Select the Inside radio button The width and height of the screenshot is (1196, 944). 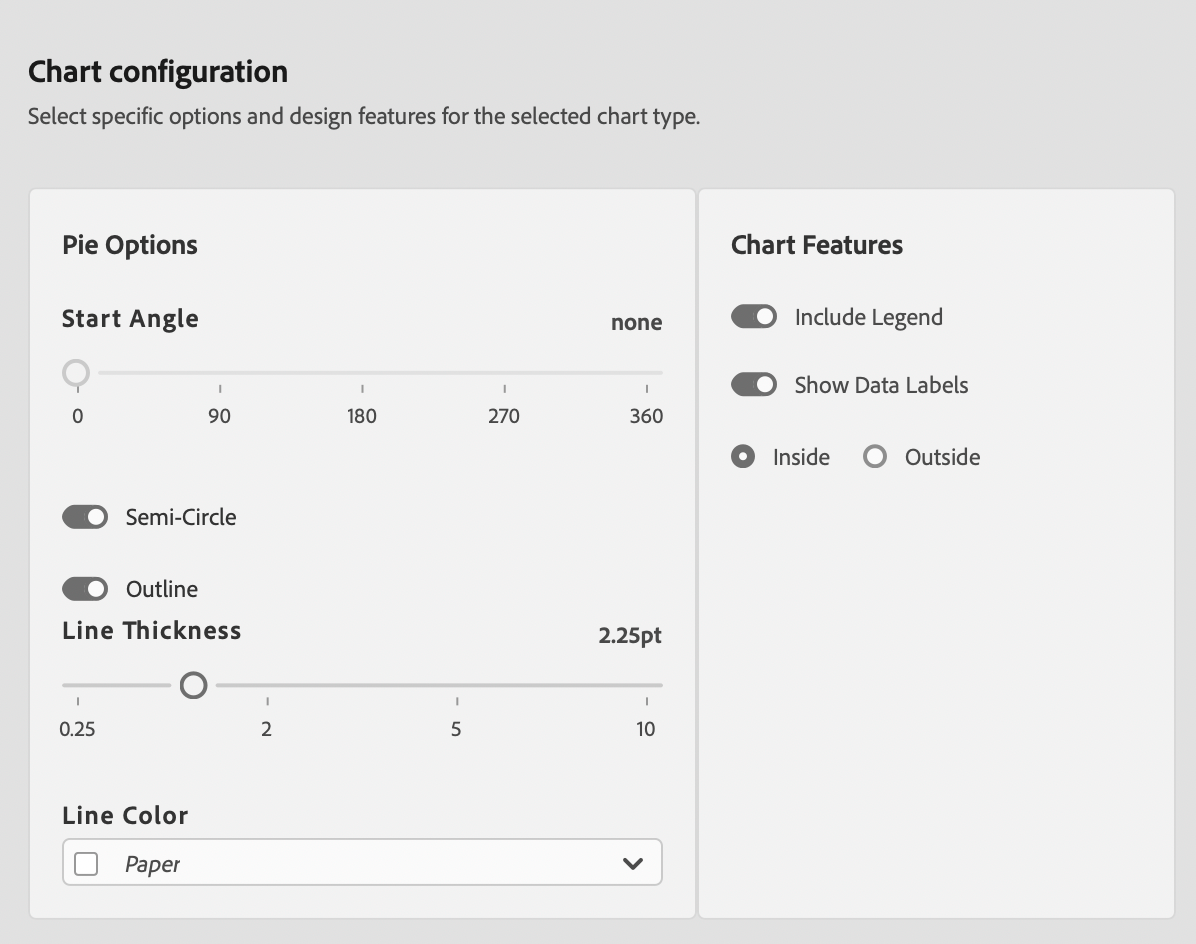[x=743, y=457]
